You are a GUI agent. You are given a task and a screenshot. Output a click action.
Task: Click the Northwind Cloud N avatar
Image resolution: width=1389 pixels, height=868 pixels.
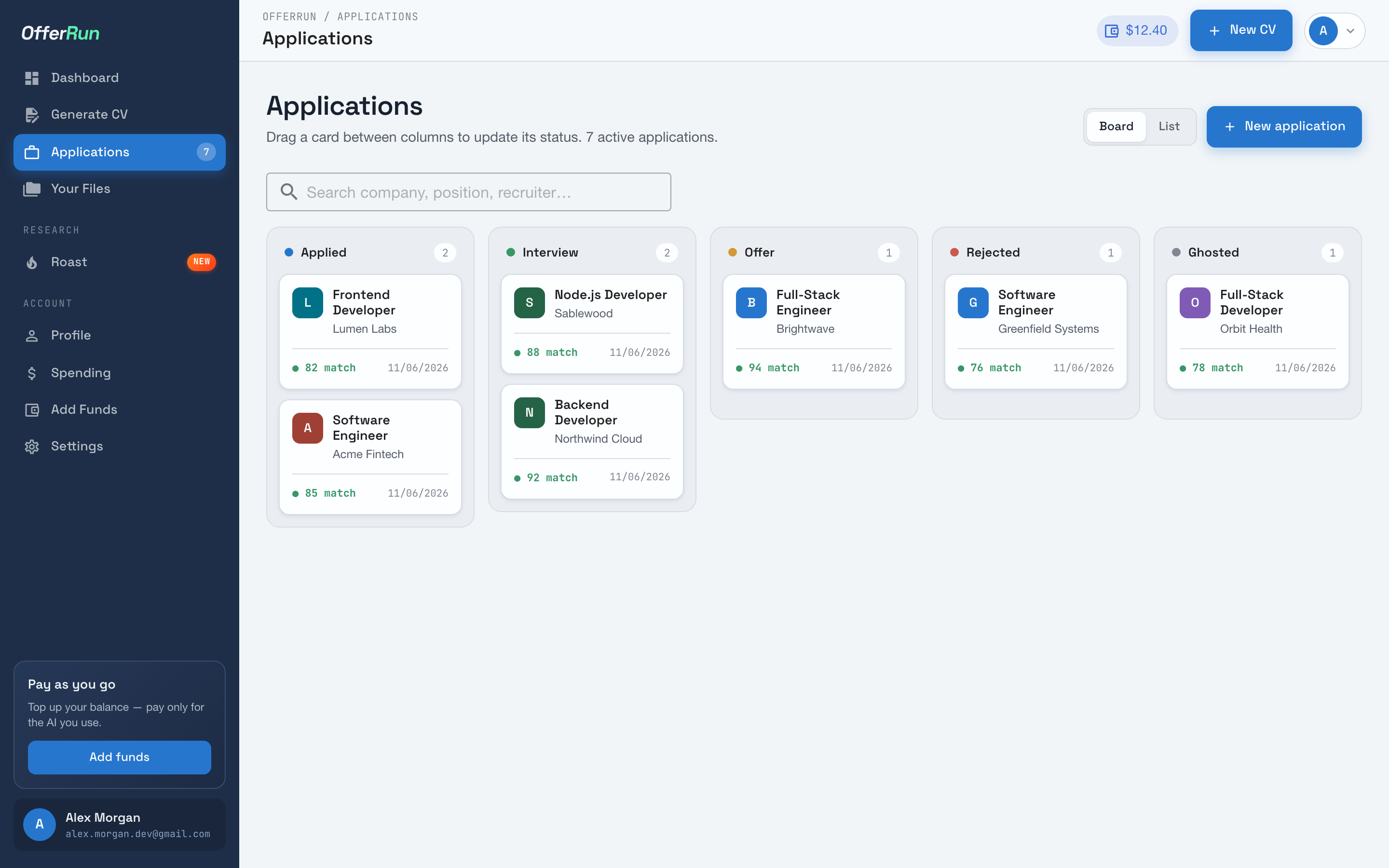pos(529,412)
